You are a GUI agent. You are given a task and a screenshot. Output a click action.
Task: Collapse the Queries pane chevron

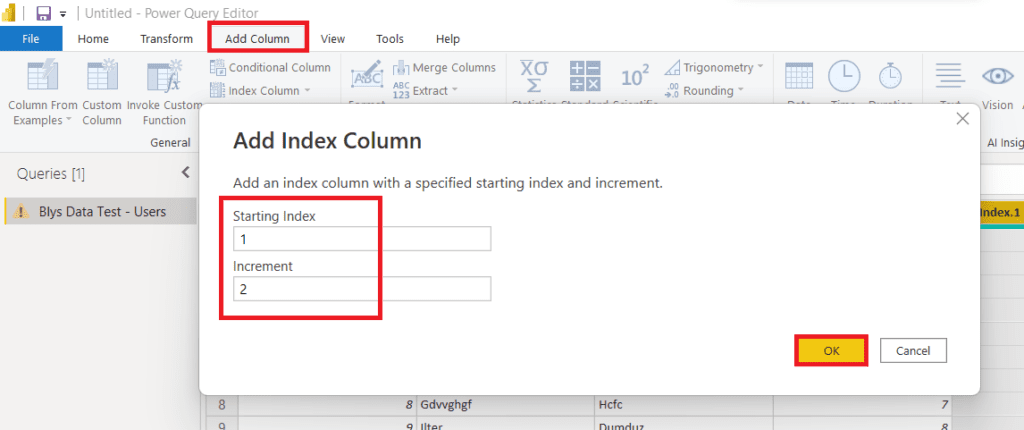pyautogui.click(x=185, y=173)
